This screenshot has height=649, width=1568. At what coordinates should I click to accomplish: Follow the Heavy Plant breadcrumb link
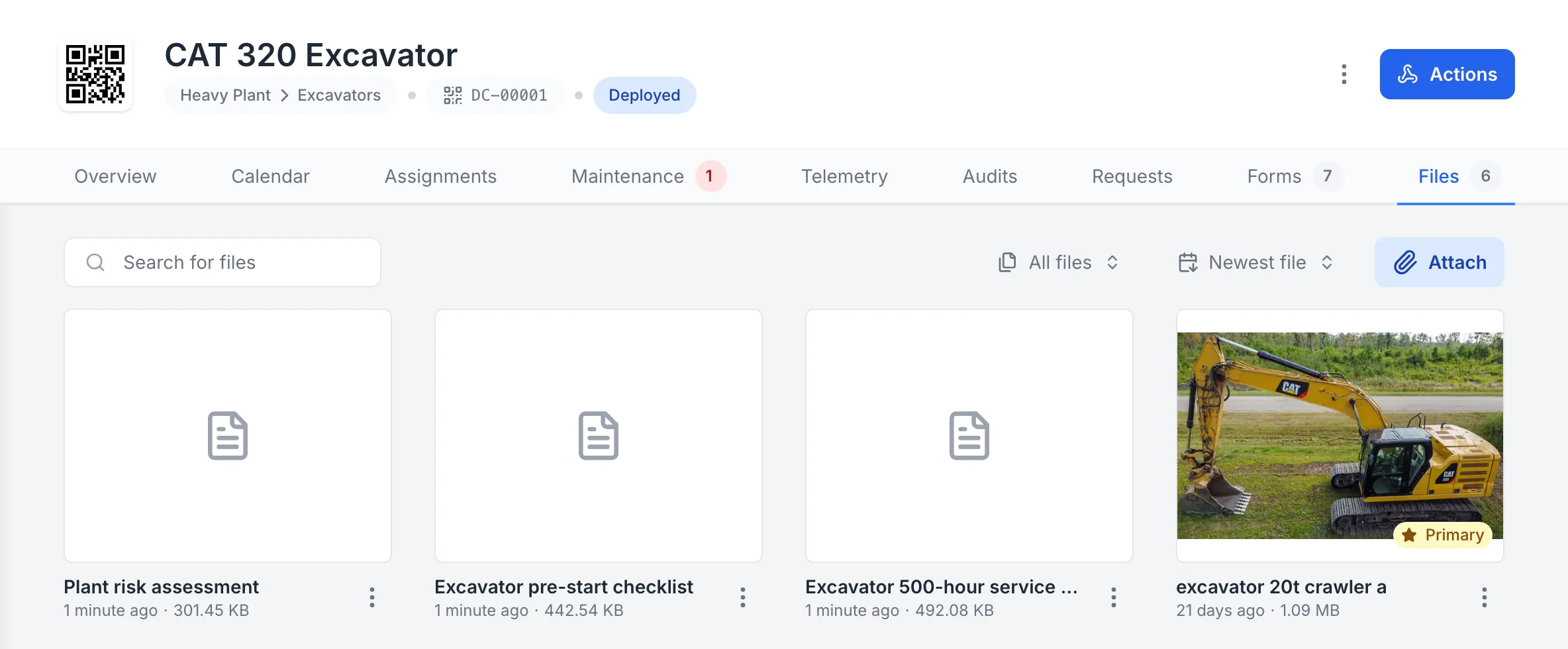click(225, 95)
